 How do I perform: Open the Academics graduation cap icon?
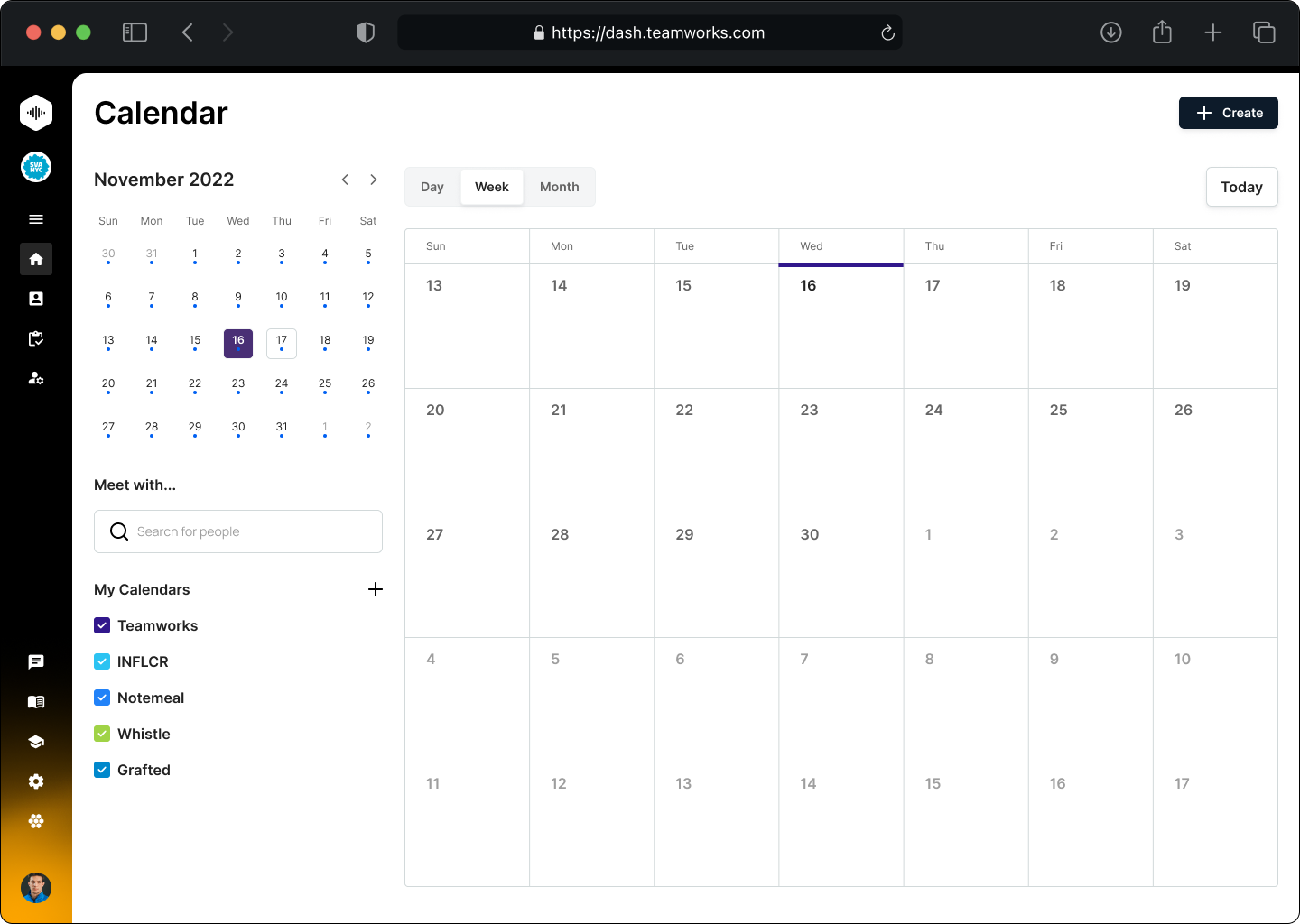(x=36, y=741)
